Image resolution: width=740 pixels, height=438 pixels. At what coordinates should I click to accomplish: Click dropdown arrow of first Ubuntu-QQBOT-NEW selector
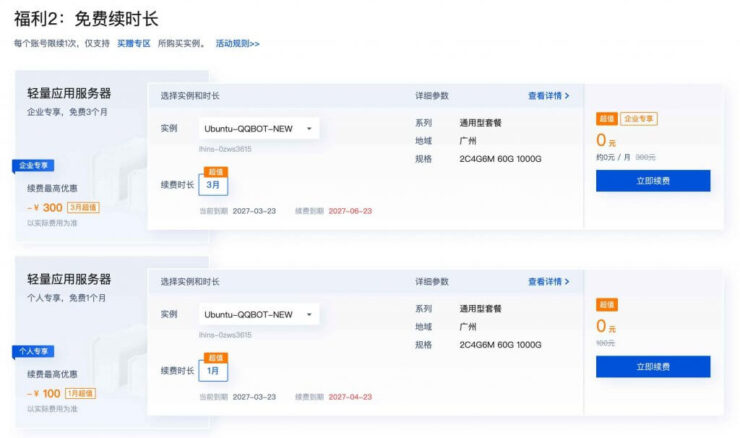[309, 128]
